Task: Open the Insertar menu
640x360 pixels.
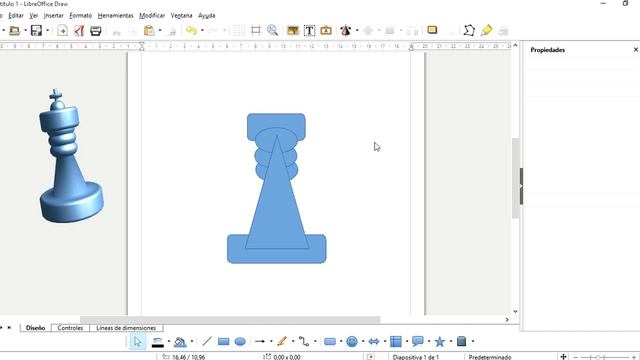Action: point(53,16)
